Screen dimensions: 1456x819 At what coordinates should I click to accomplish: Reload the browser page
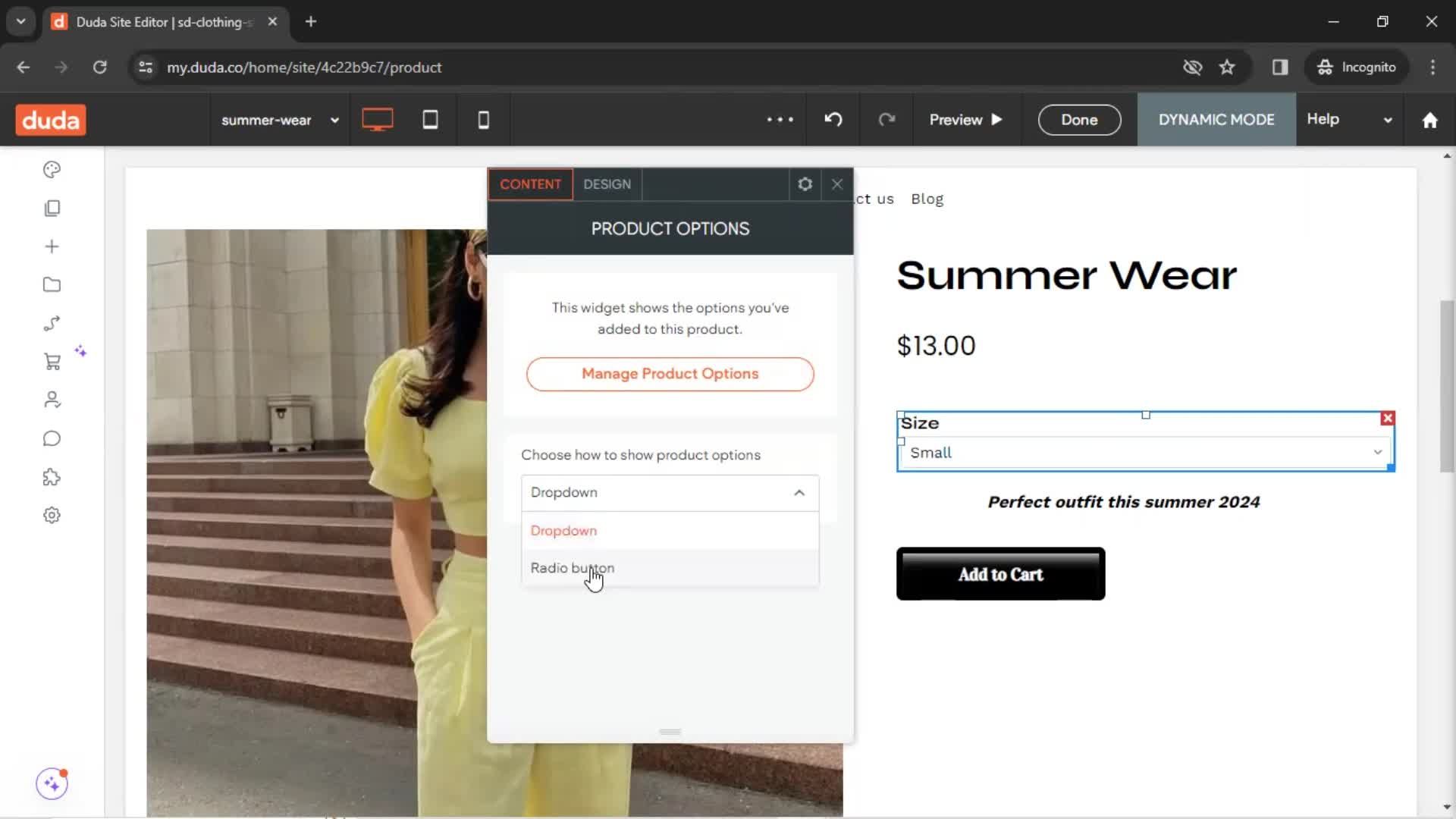pos(99,67)
